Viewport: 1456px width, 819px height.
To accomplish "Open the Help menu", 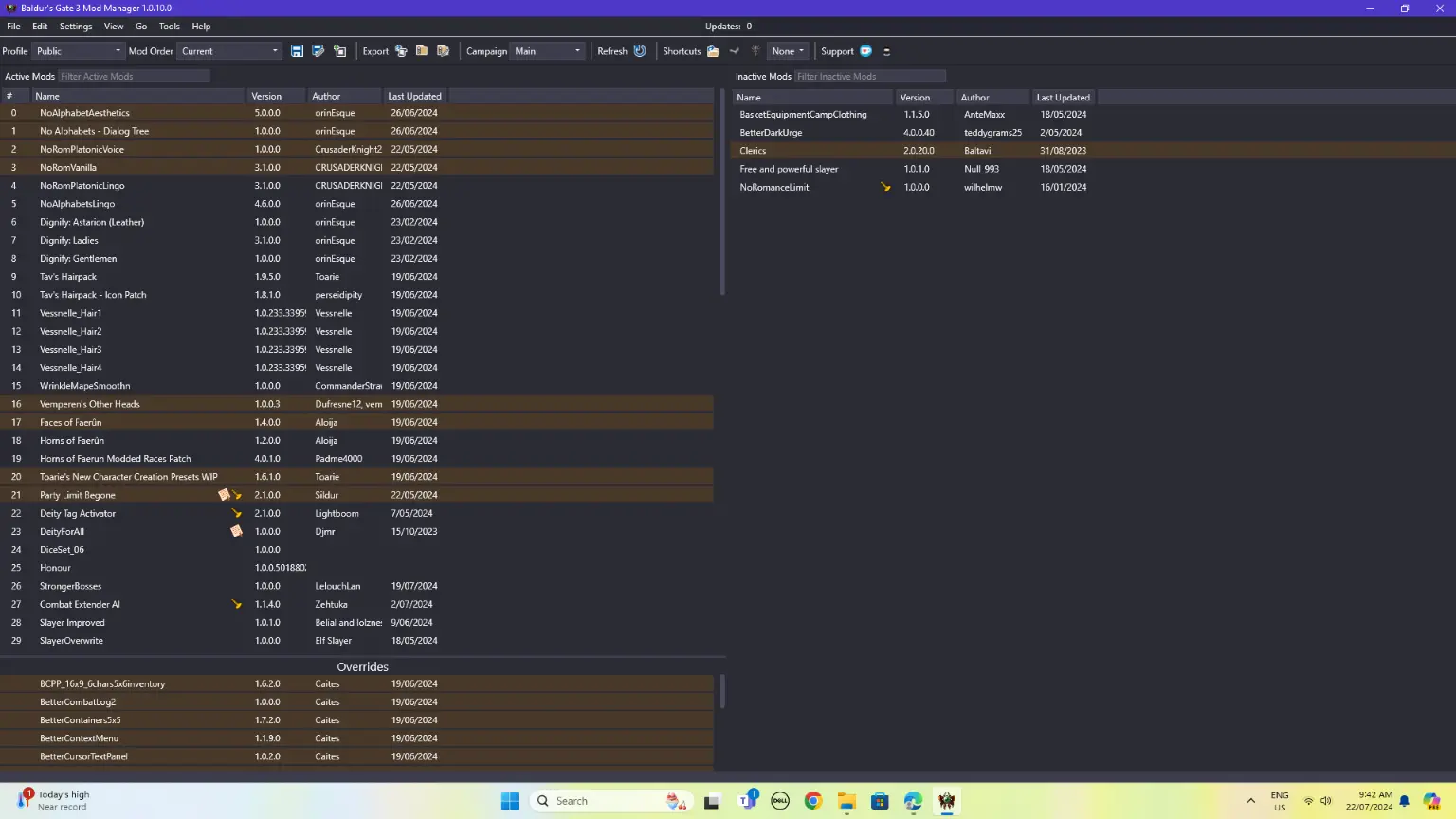I will [x=201, y=27].
